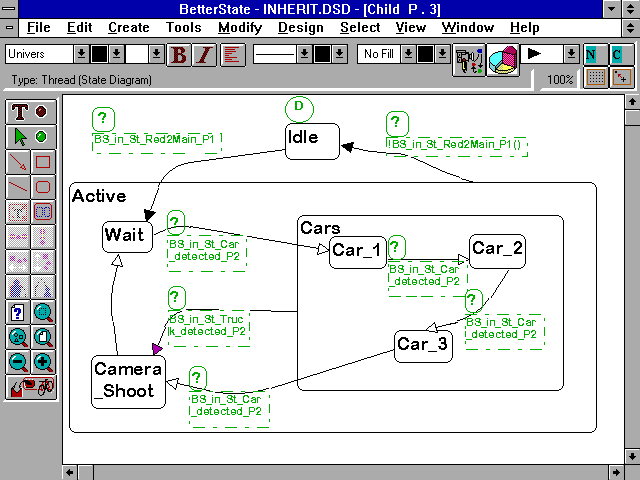This screenshot has width=640, height=480.
Task: Choose the rectangle state drawing tool
Action: click(x=43, y=161)
